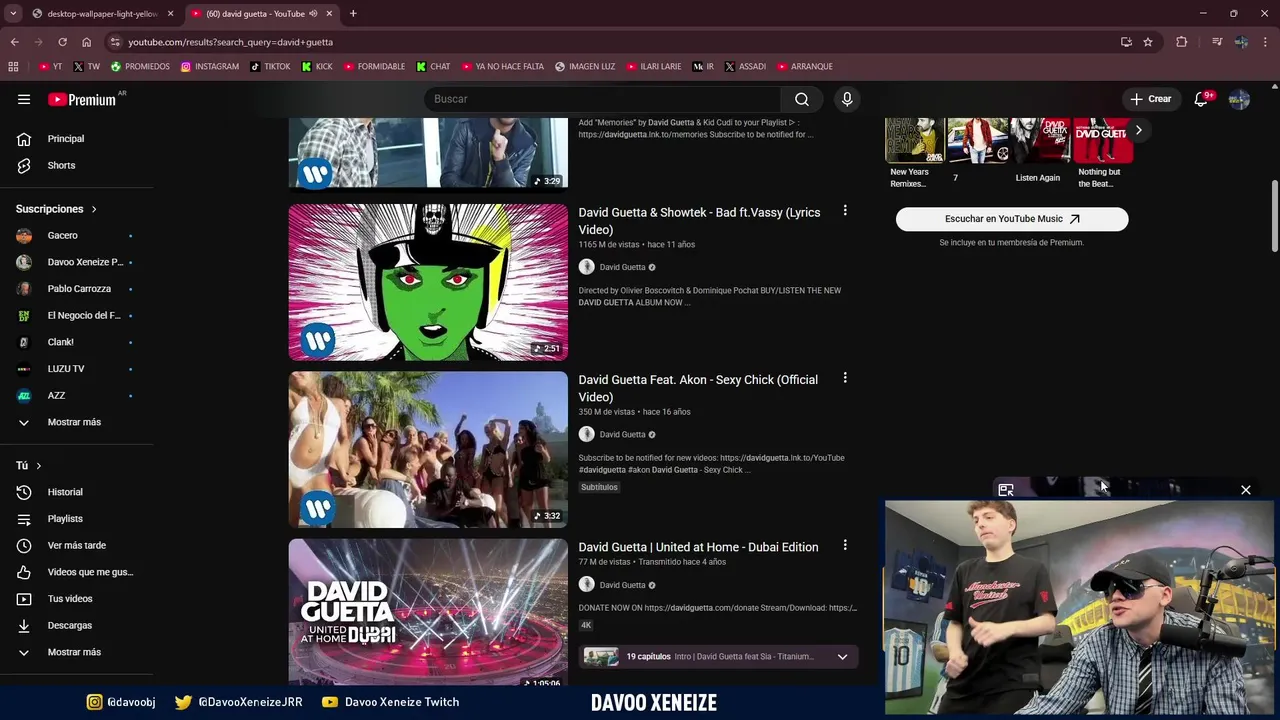Screen dimensions: 1280x720
Task: Click the browser reload button
Action: pos(62,42)
